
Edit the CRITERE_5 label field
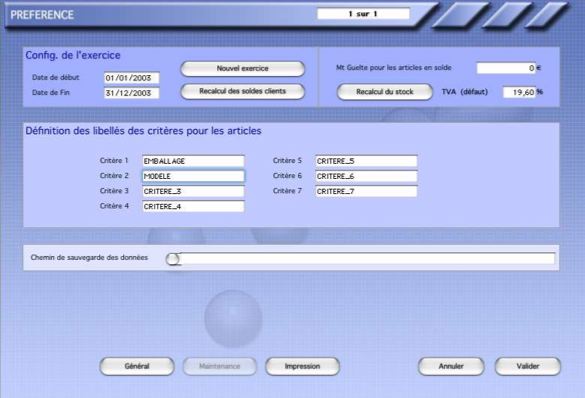point(366,161)
